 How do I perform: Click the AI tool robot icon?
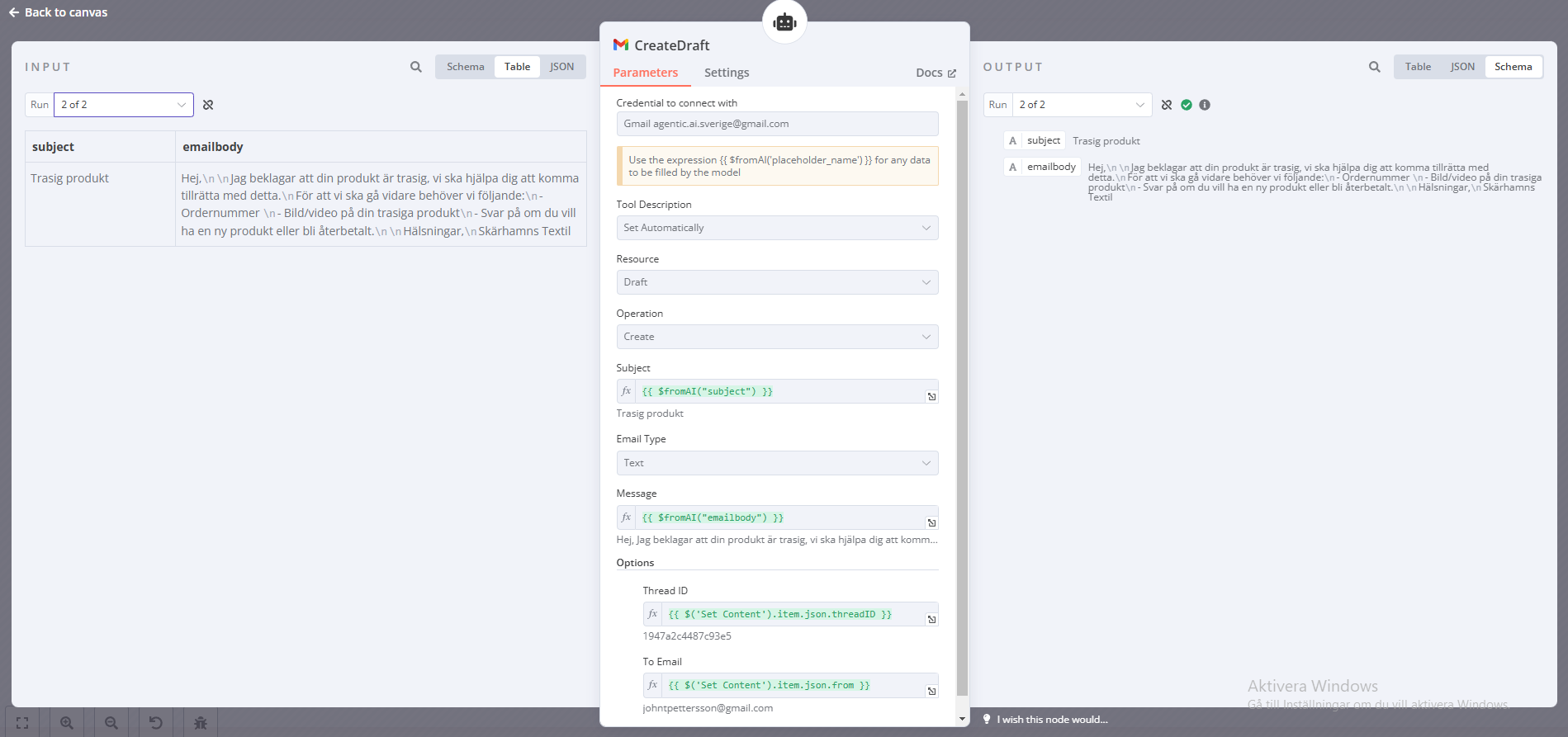point(784,22)
